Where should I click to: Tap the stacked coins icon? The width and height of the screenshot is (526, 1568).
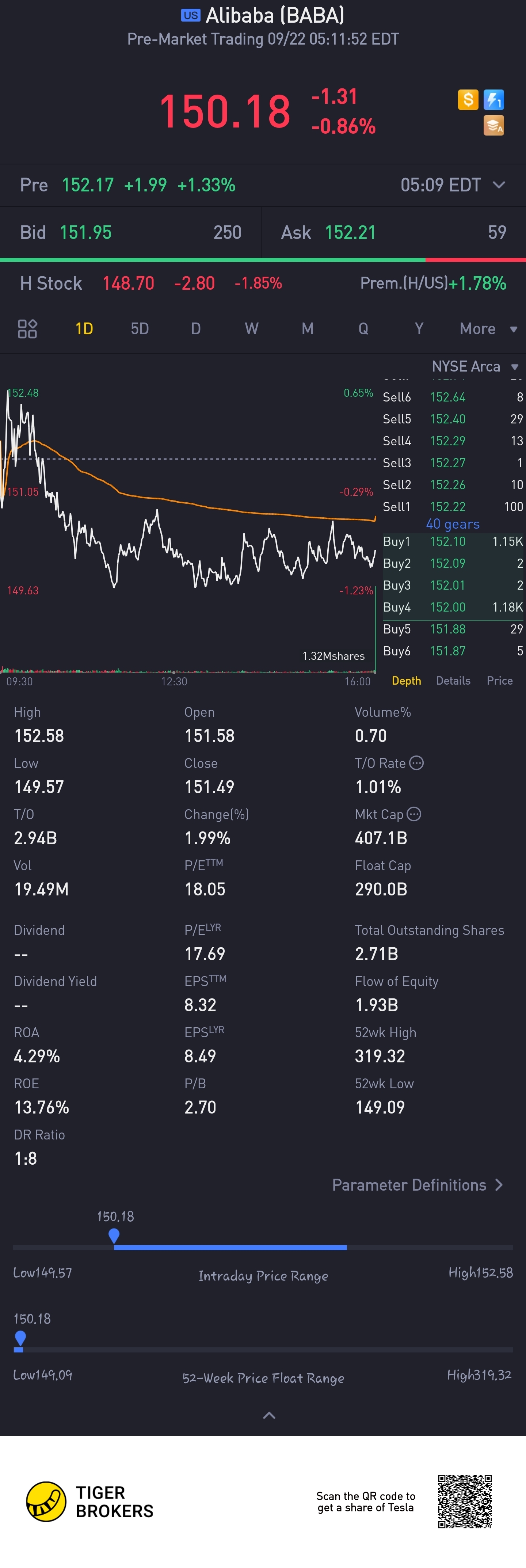point(493,125)
